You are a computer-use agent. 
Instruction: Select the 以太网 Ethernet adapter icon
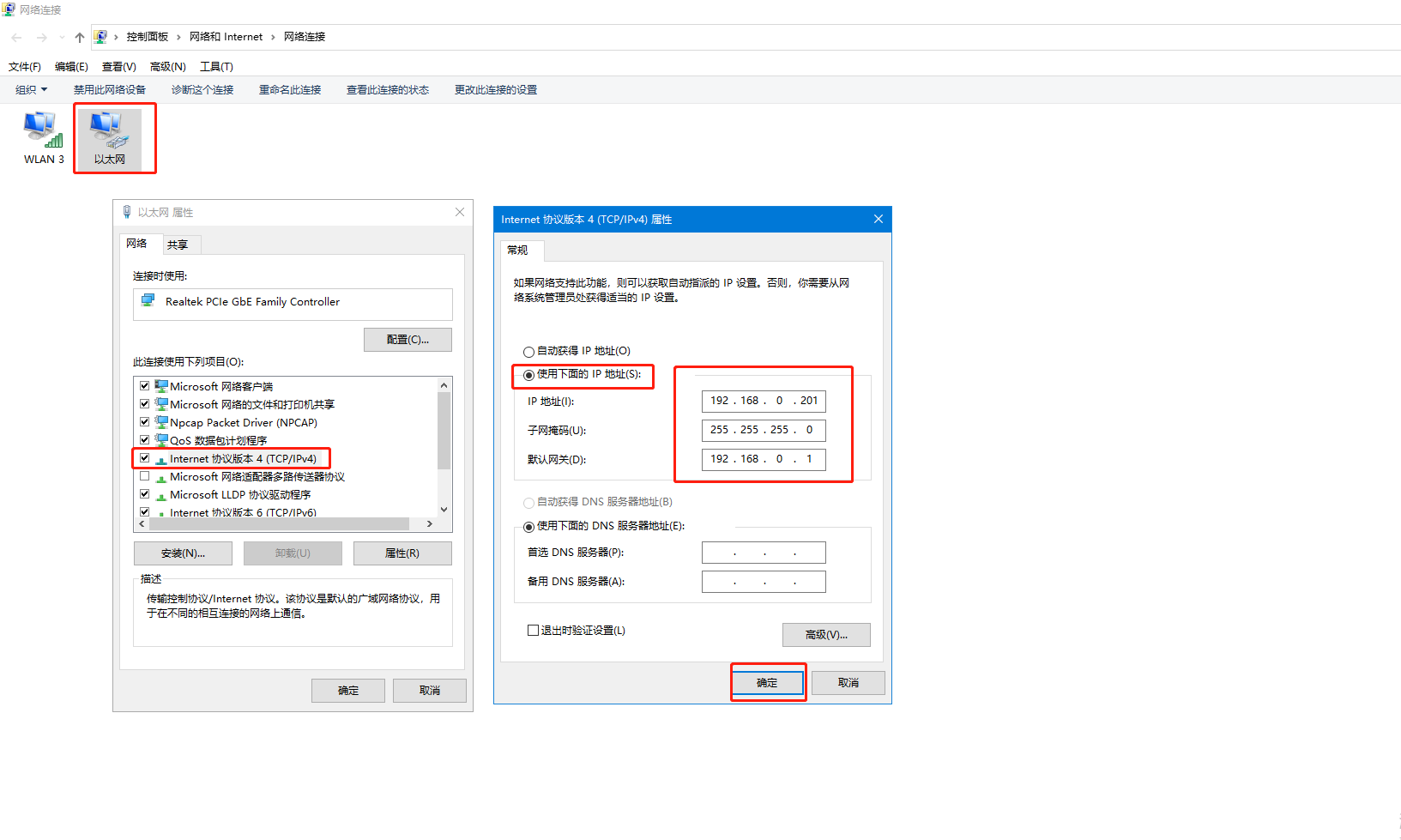(109, 130)
